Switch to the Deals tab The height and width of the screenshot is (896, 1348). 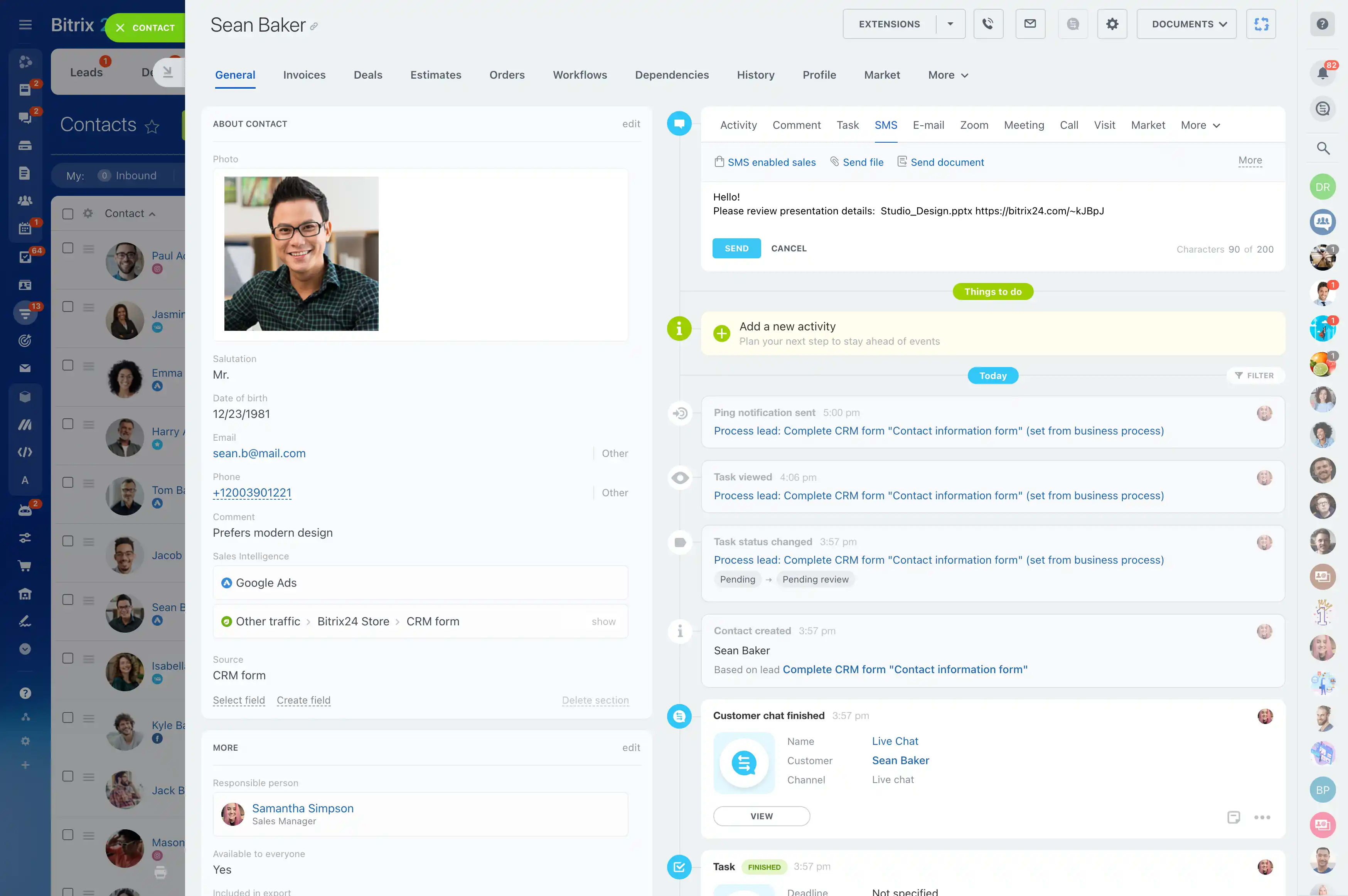coord(367,75)
